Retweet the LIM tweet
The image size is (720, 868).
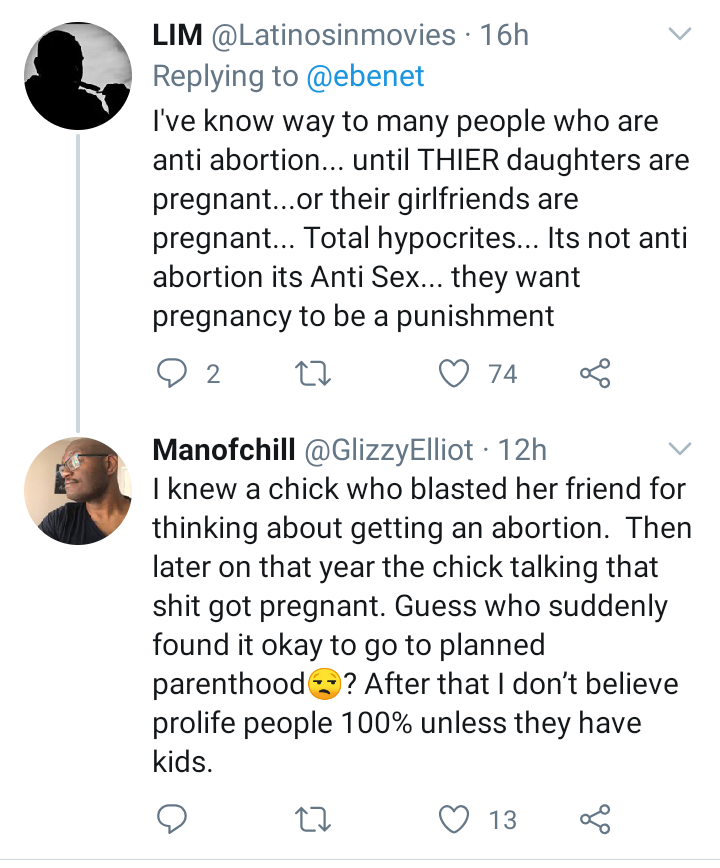317,374
